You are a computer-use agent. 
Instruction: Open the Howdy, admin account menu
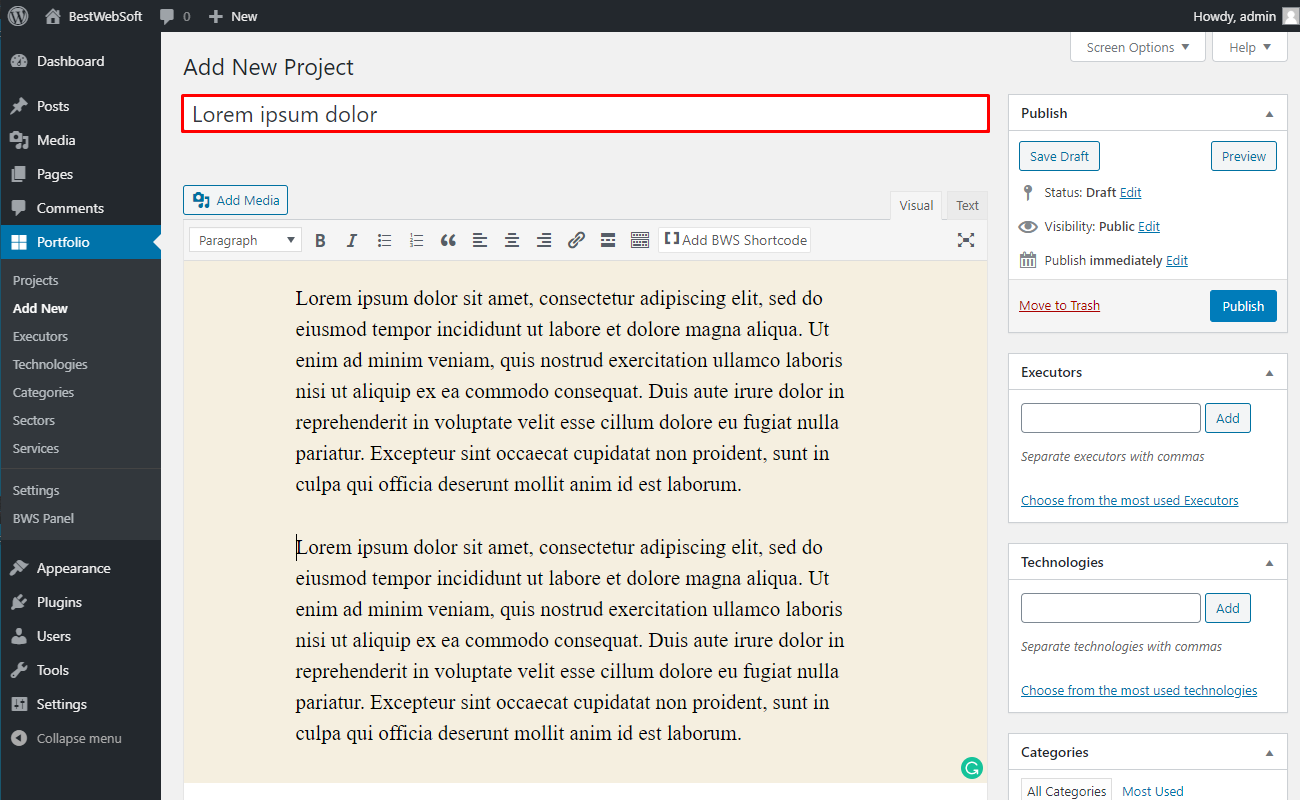click(x=1245, y=16)
